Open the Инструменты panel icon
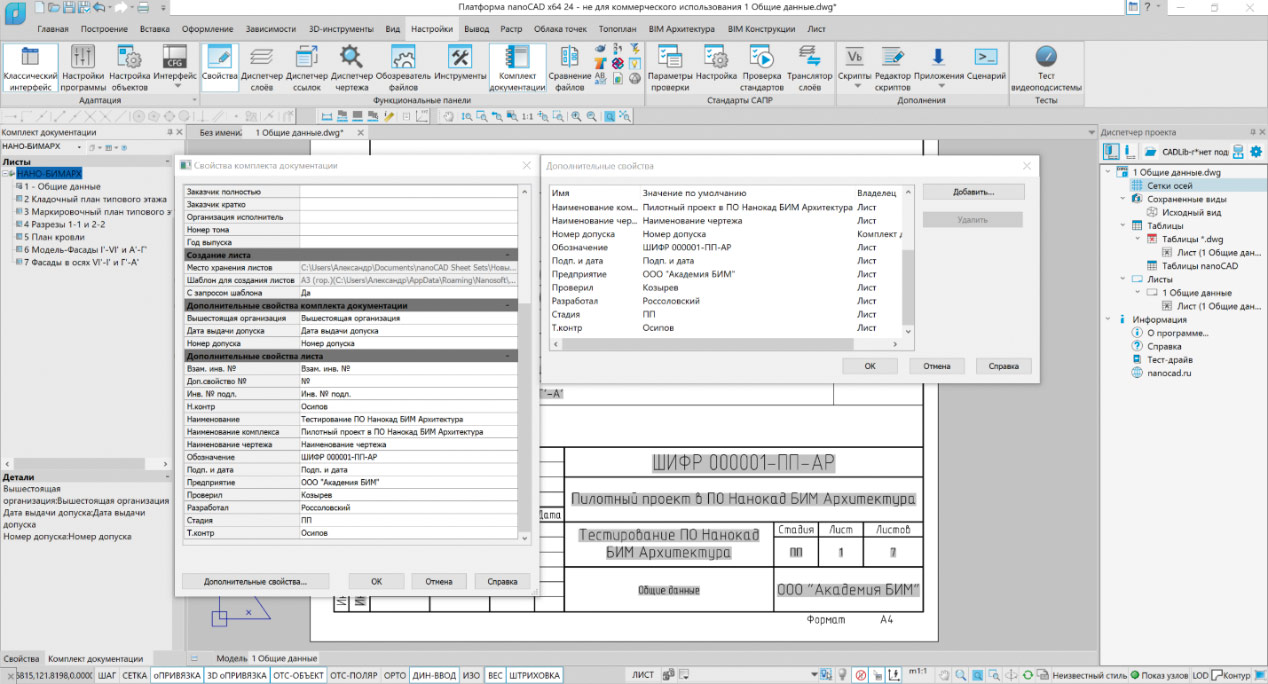The image size is (1268, 684). click(x=460, y=63)
